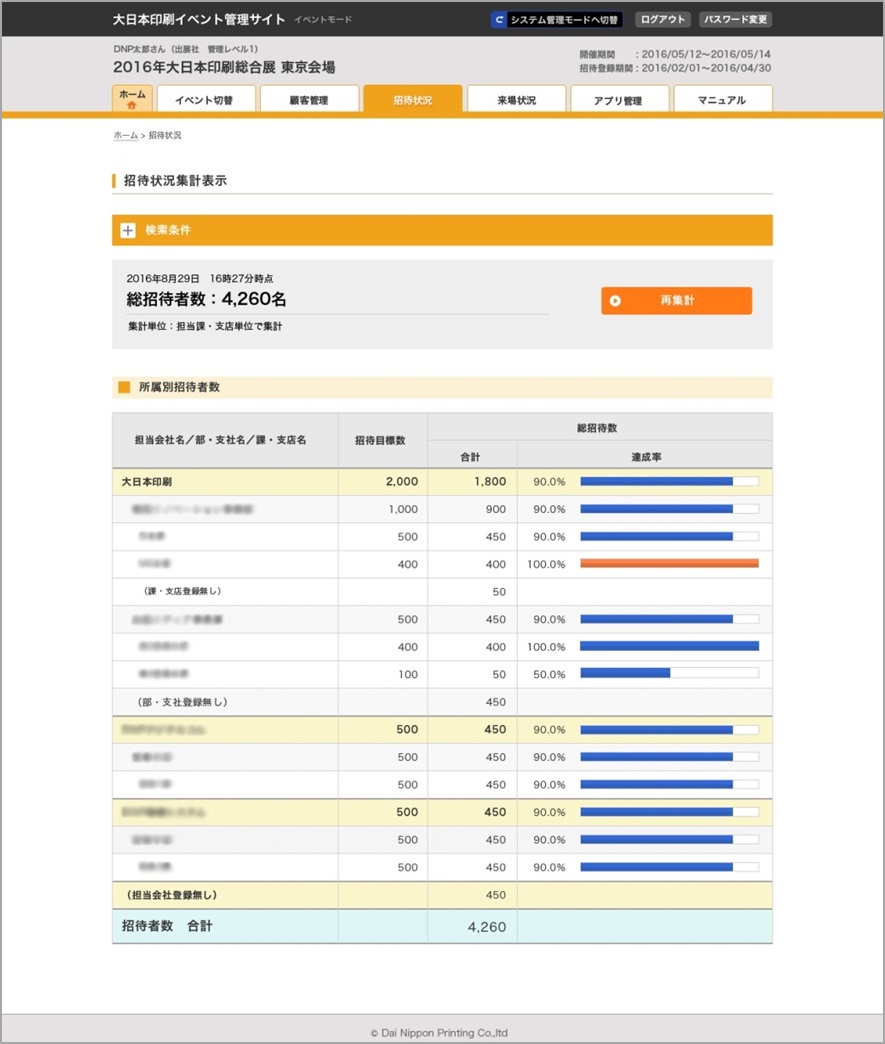
Task: Click the play icon in 再集計 button
Action: coord(615,301)
